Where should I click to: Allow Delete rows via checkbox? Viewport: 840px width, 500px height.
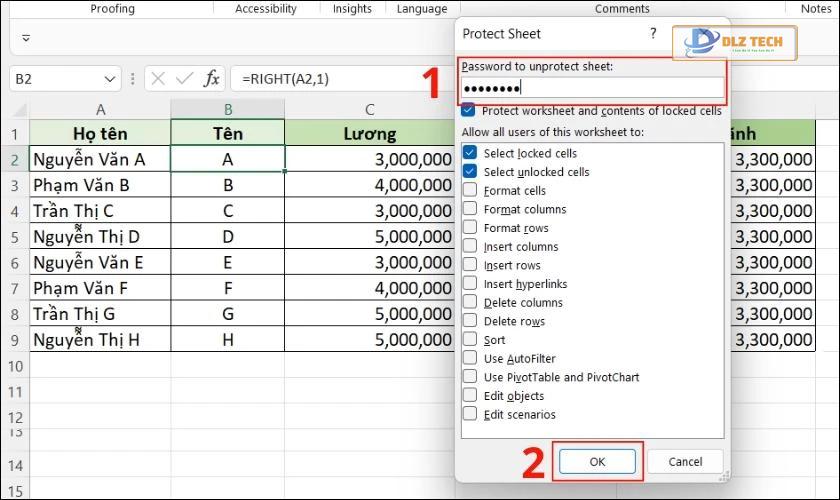(470, 320)
